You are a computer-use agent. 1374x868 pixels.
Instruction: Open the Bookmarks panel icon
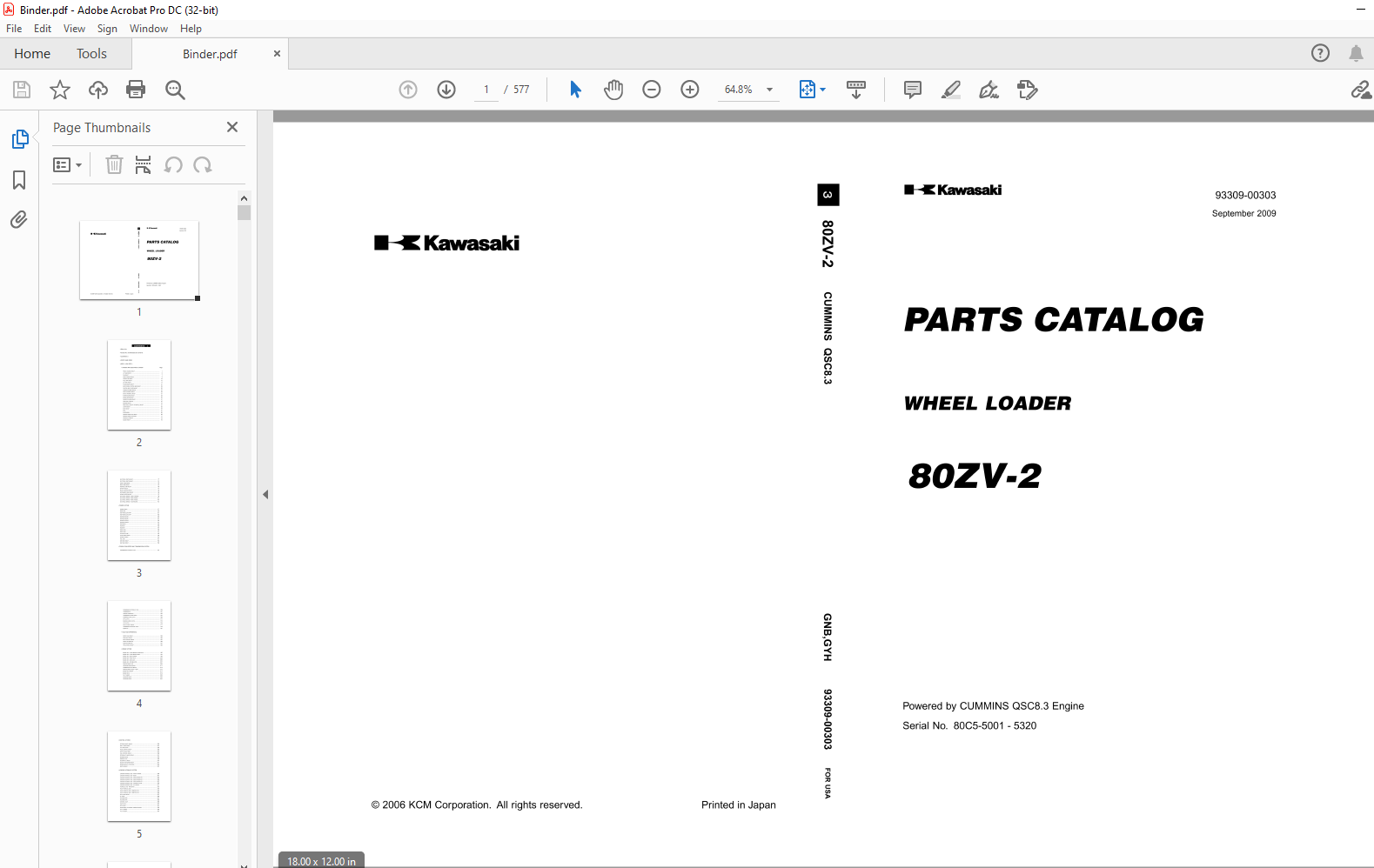pyautogui.click(x=19, y=180)
